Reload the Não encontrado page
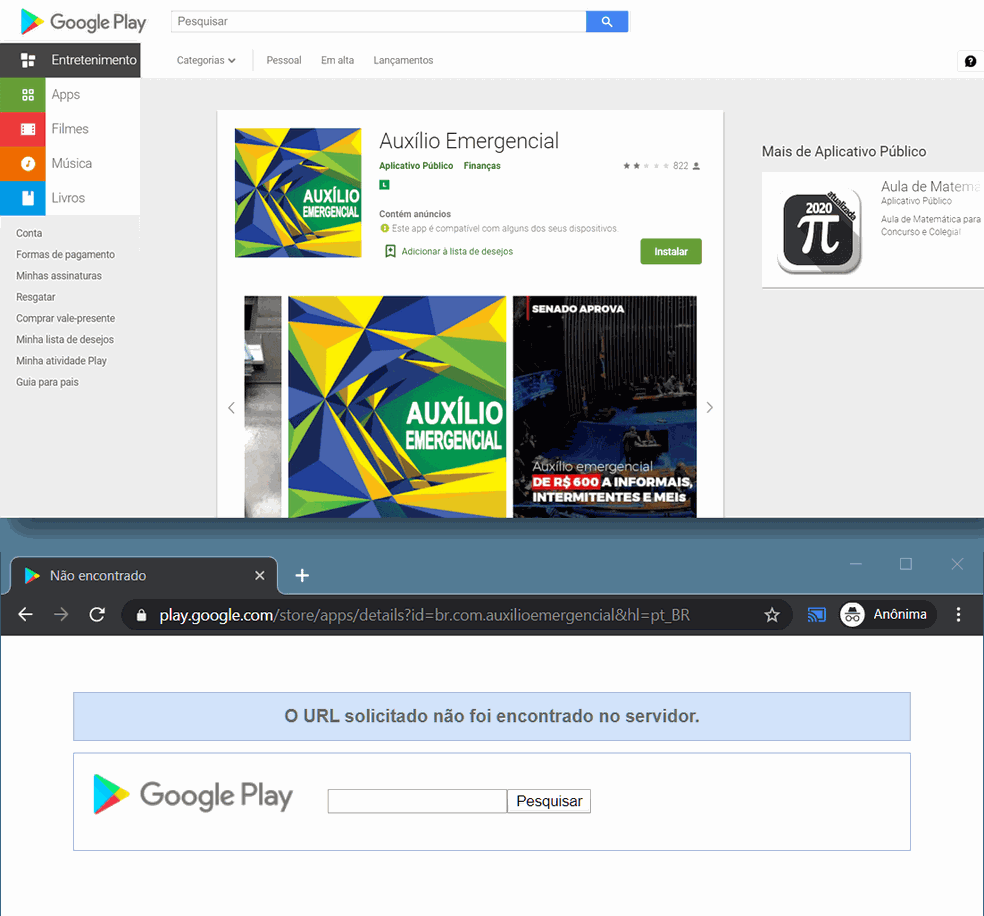The width and height of the screenshot is (984, 916). pyautogui.click(x=97, y=614)
